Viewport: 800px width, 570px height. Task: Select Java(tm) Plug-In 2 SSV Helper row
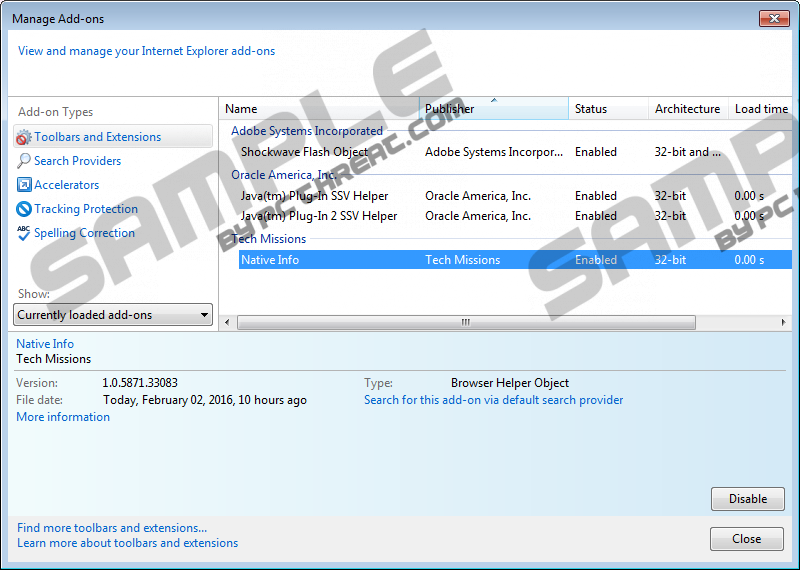[x=318, y=216]
